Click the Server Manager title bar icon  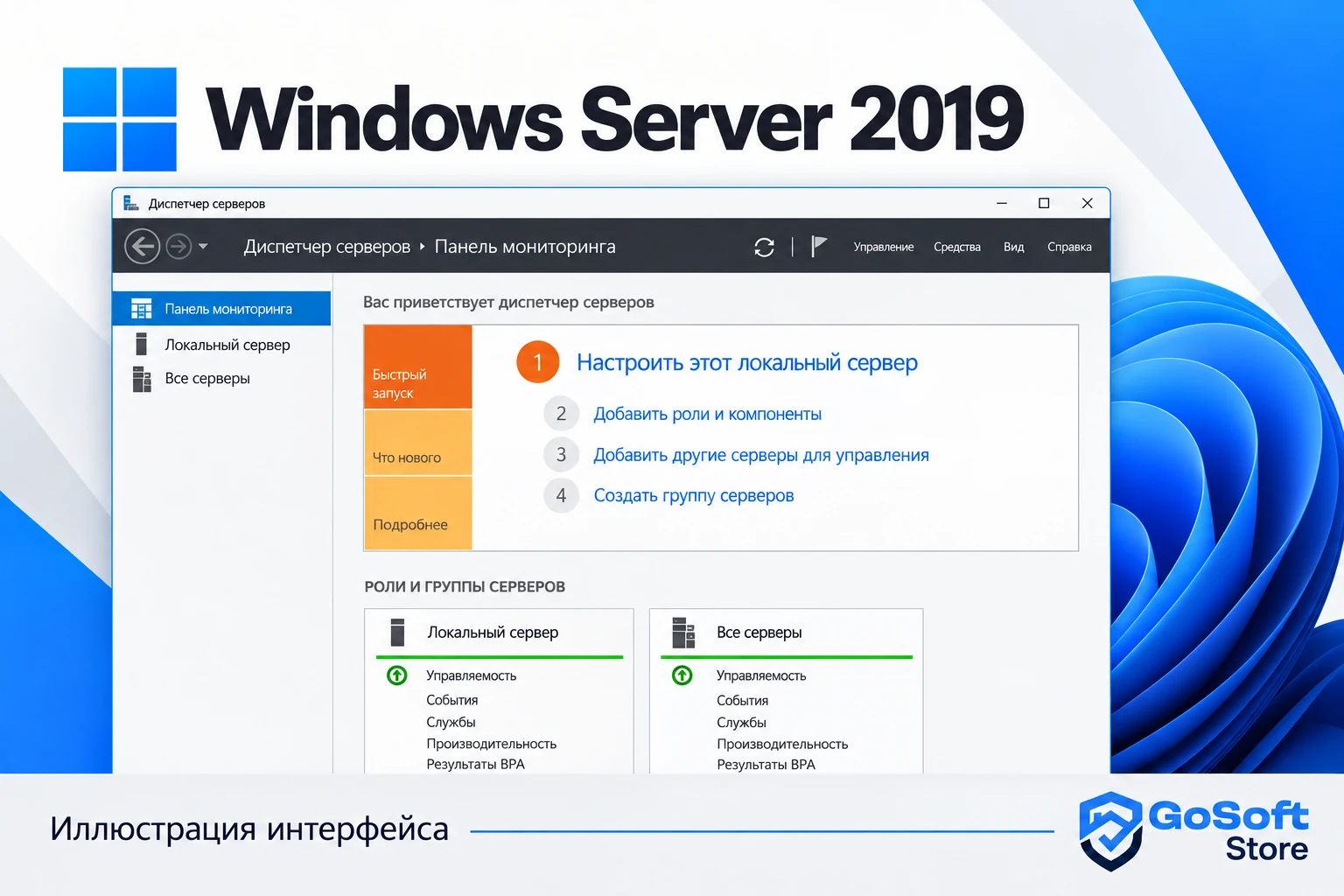pyautogui.click(x=131, y=203)
